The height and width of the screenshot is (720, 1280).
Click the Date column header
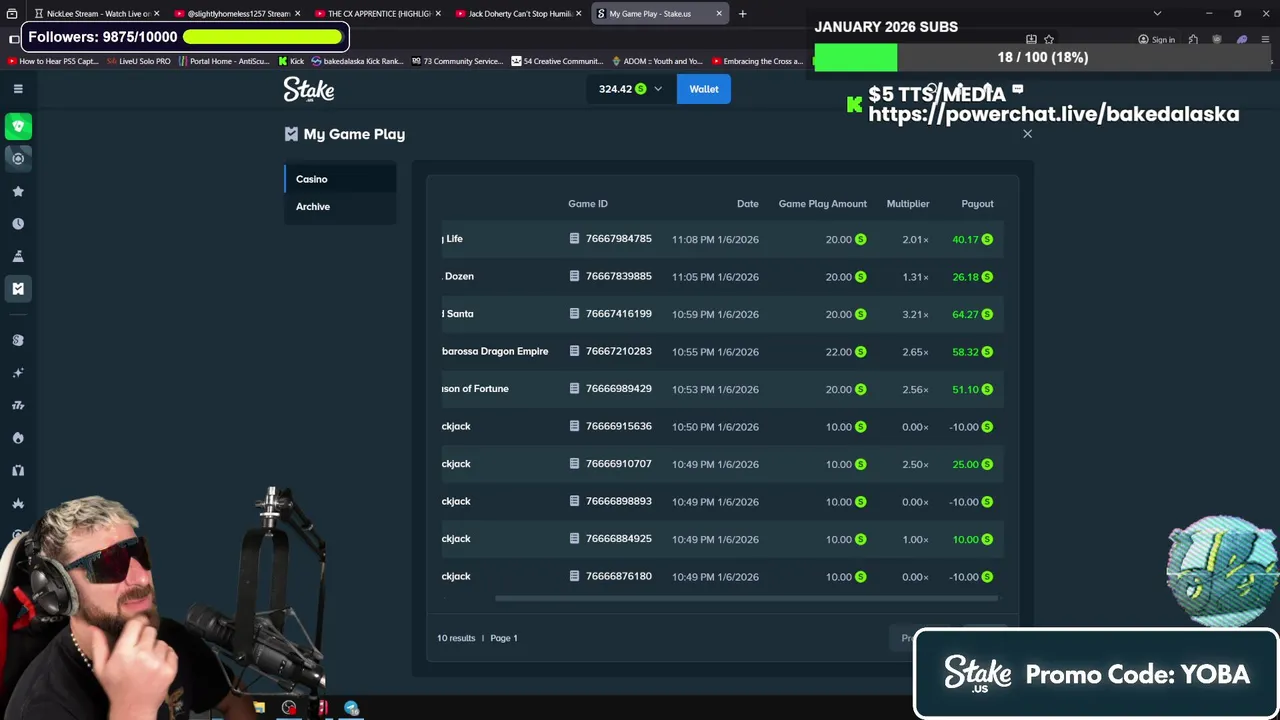[748, 204]
